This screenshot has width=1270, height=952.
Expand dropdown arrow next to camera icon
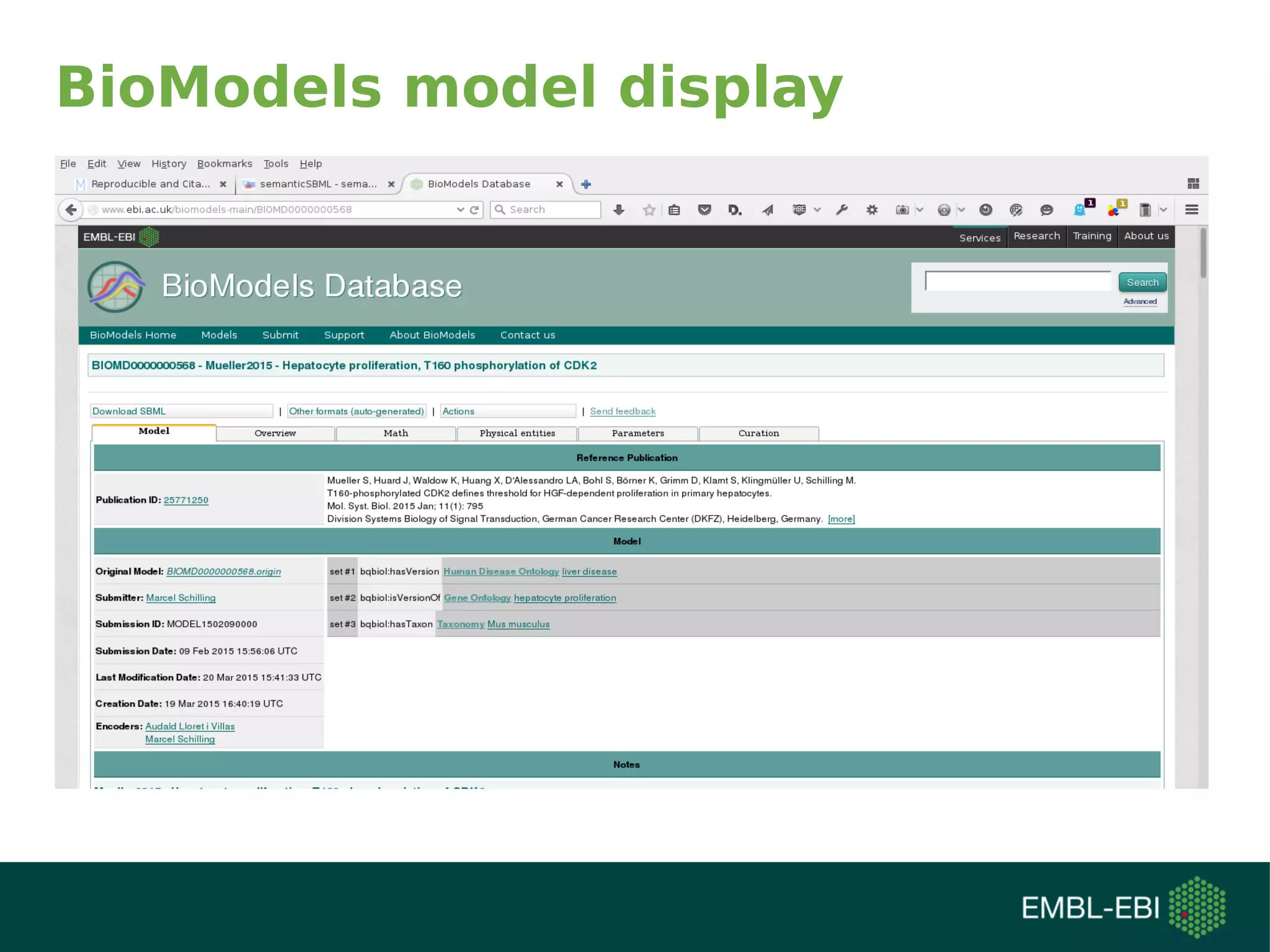point(920,210)
